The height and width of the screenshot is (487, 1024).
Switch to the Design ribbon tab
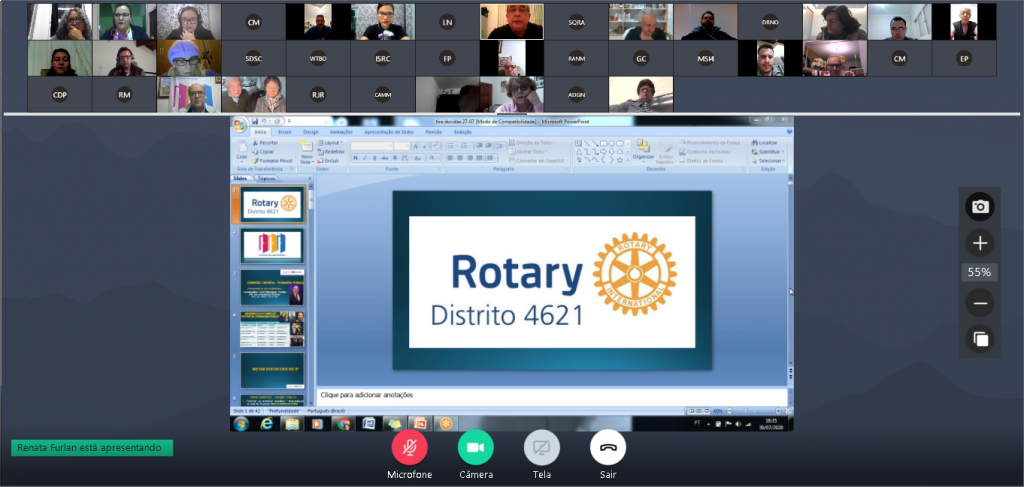[x=311, y=132]
